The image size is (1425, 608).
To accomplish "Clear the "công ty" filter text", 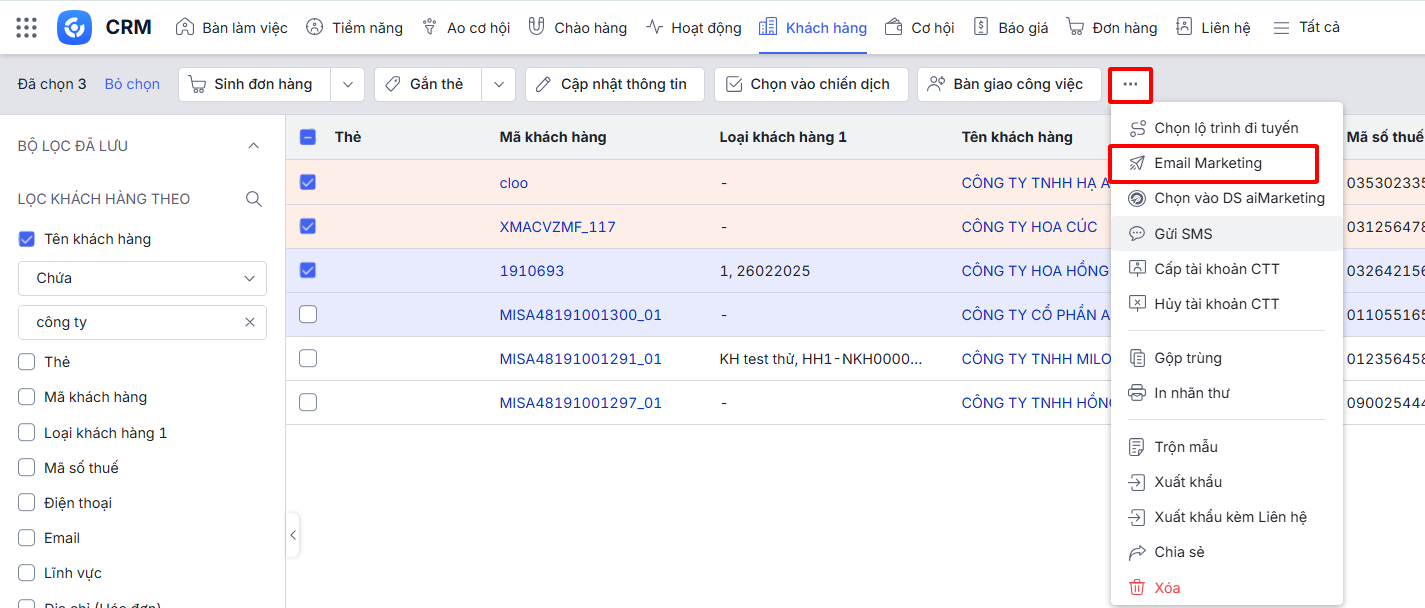I will (250, 322).
